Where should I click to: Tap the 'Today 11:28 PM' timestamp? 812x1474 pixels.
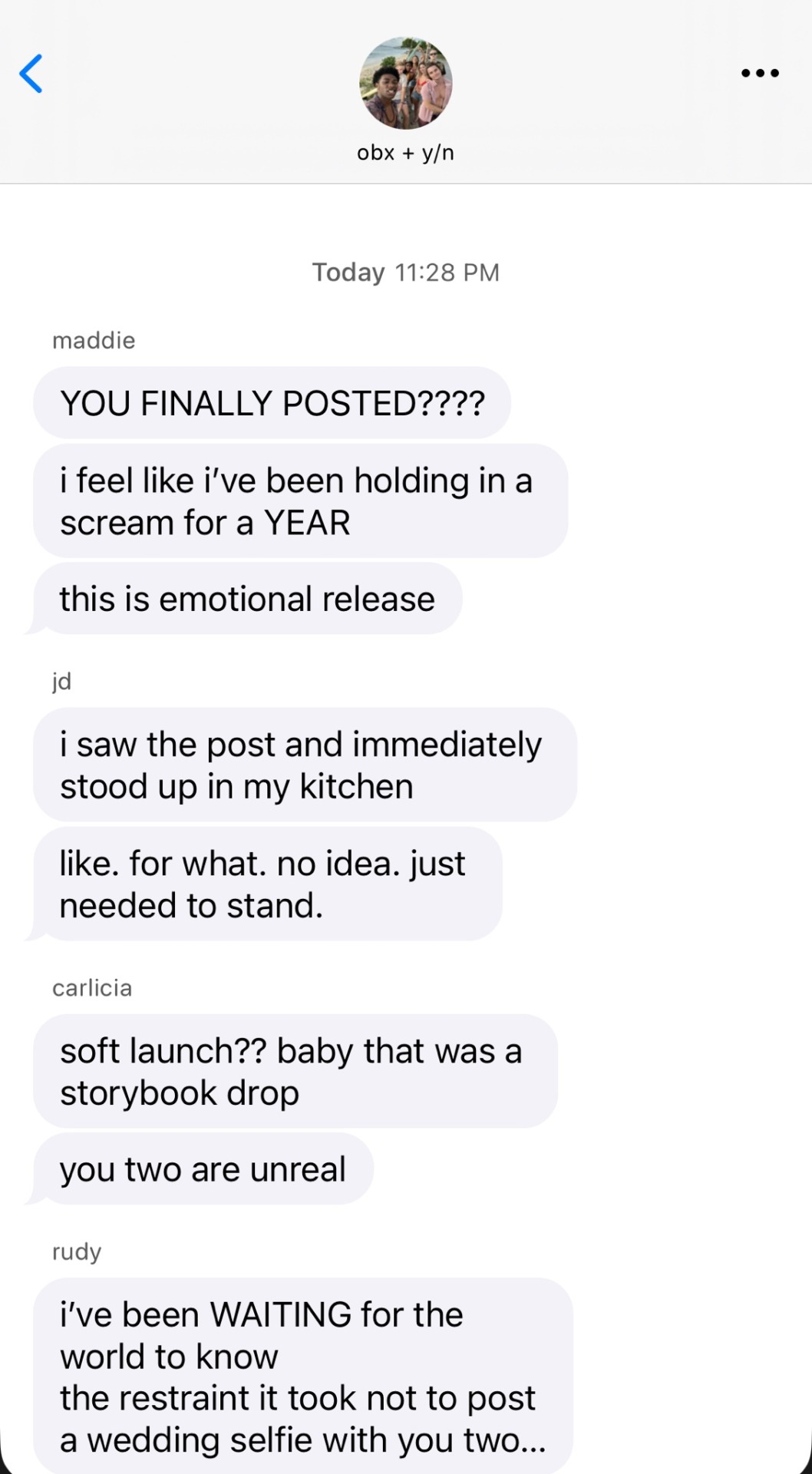click(405, 273)
